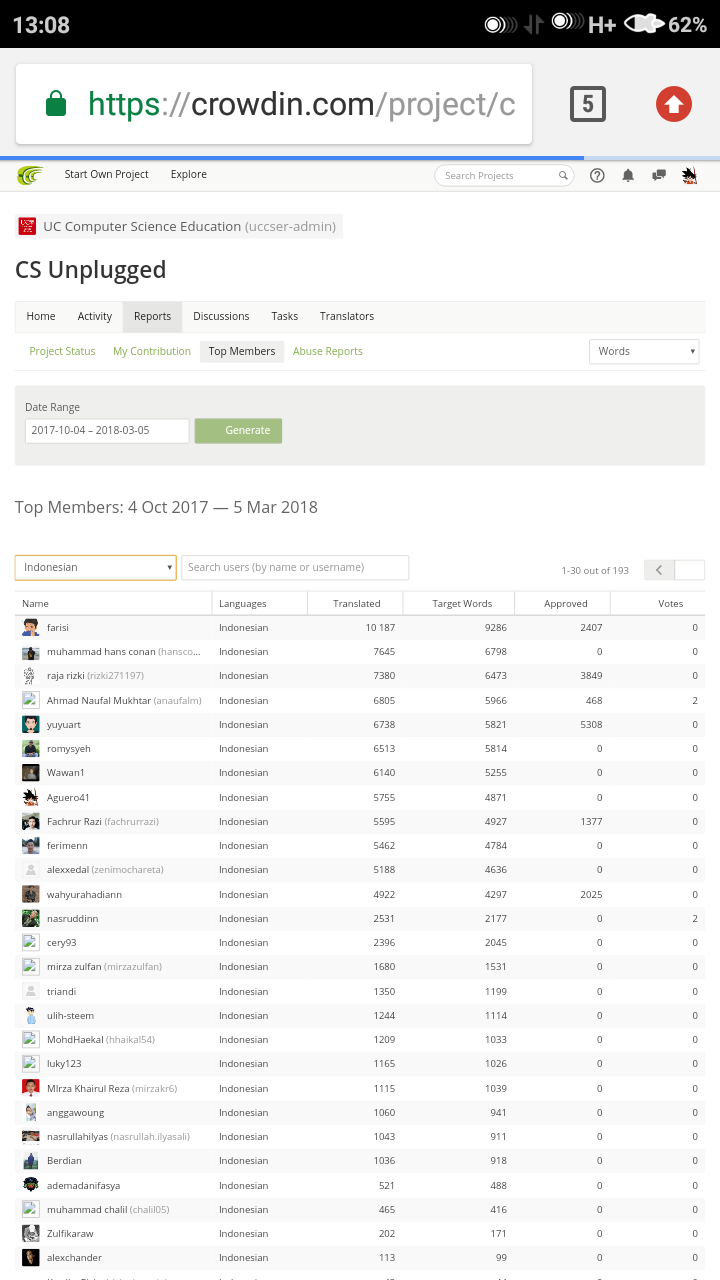
Task: Click farisi's avatar
Action: [x=31, y=627]
